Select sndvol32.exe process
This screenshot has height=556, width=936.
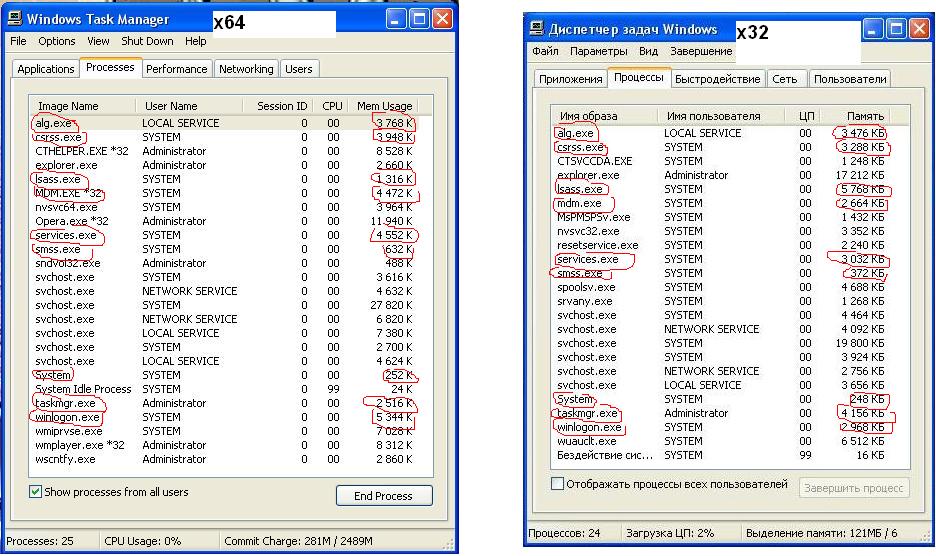[224, 263]
